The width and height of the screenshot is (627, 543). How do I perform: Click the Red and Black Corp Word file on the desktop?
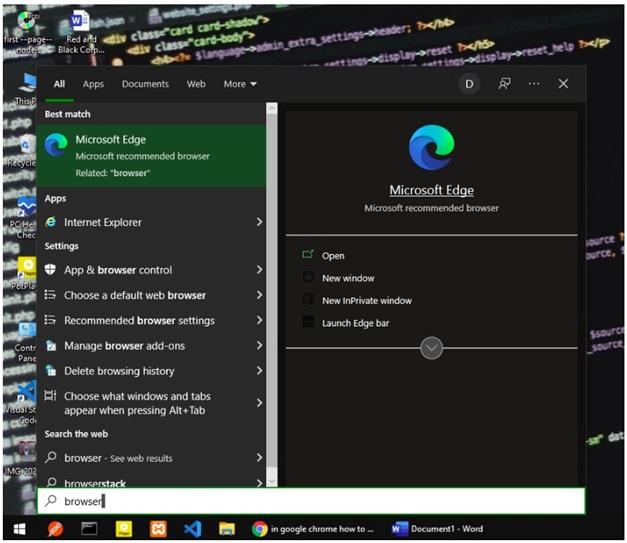click(81, 32)
